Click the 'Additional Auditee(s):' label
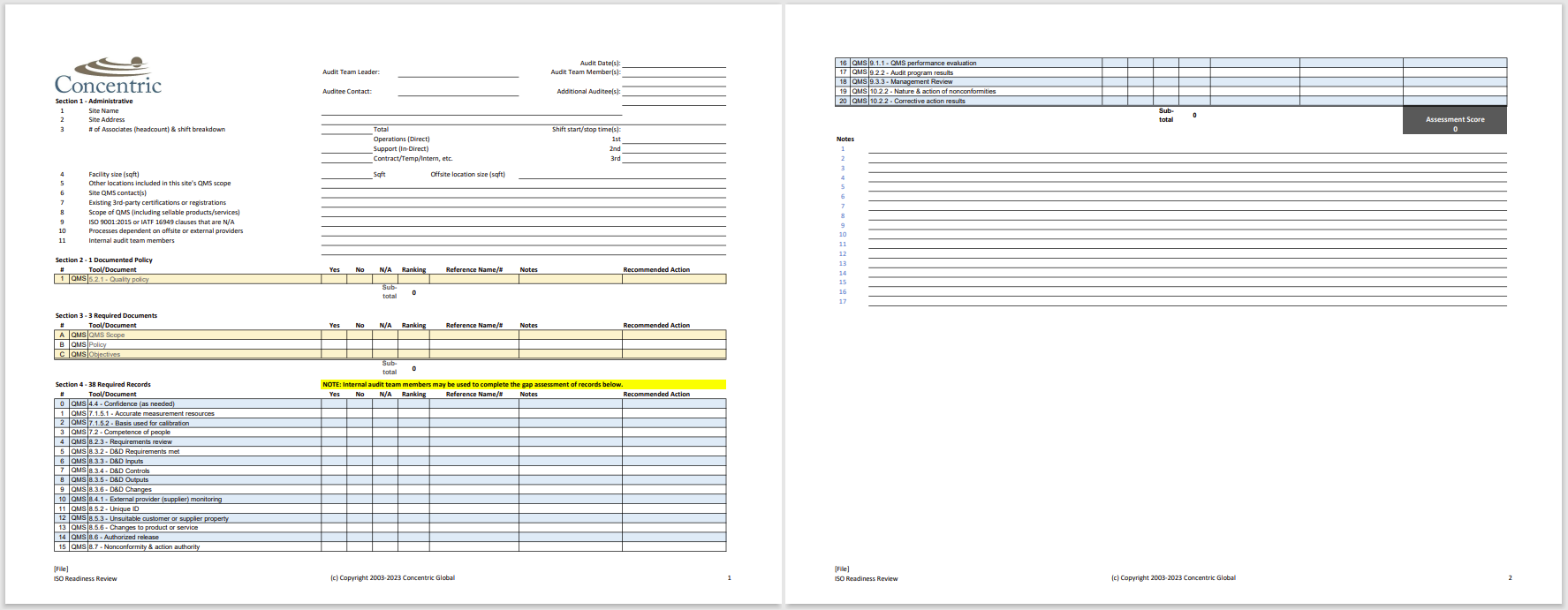 pyautogui.click(x=588, y=92)
